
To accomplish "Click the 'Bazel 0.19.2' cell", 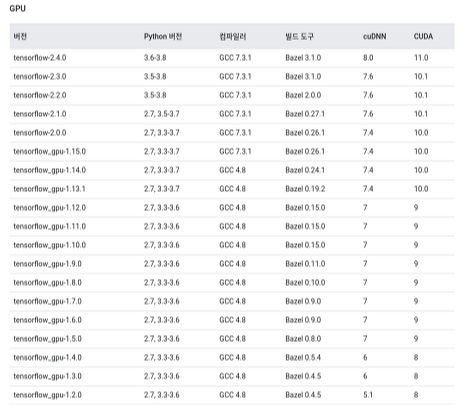I will coord(305,189).
